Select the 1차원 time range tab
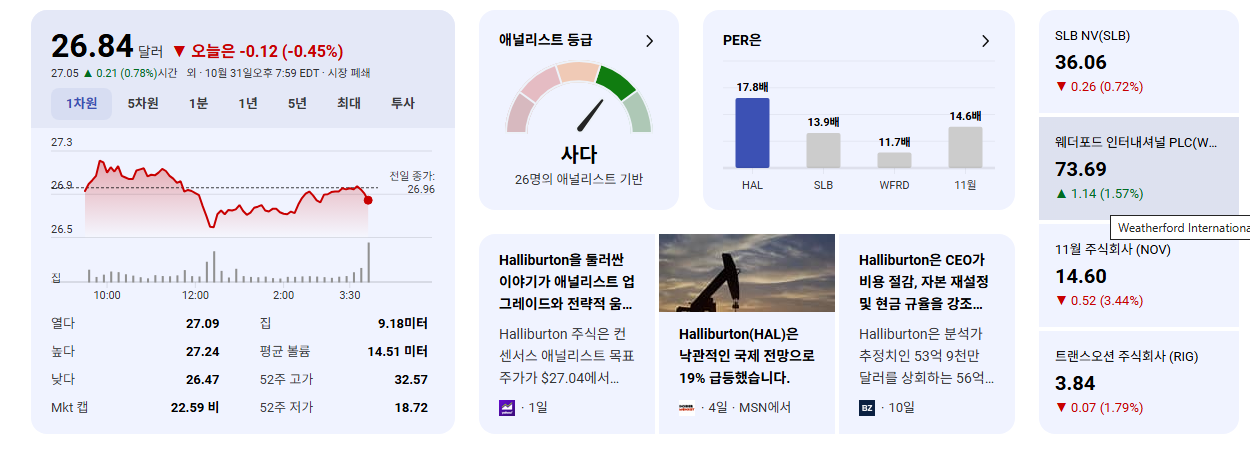This screenshot has width=1250, height=450. 82,104
